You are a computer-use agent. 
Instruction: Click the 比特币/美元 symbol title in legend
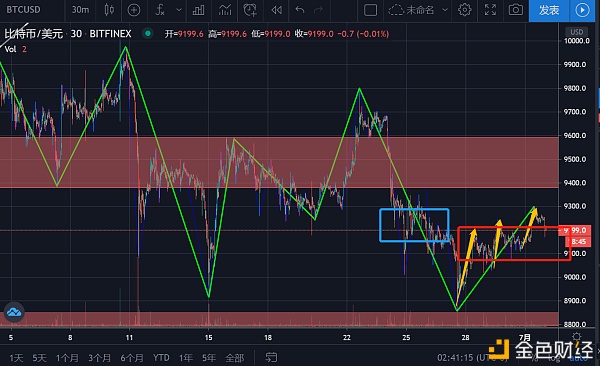(34, 34)
